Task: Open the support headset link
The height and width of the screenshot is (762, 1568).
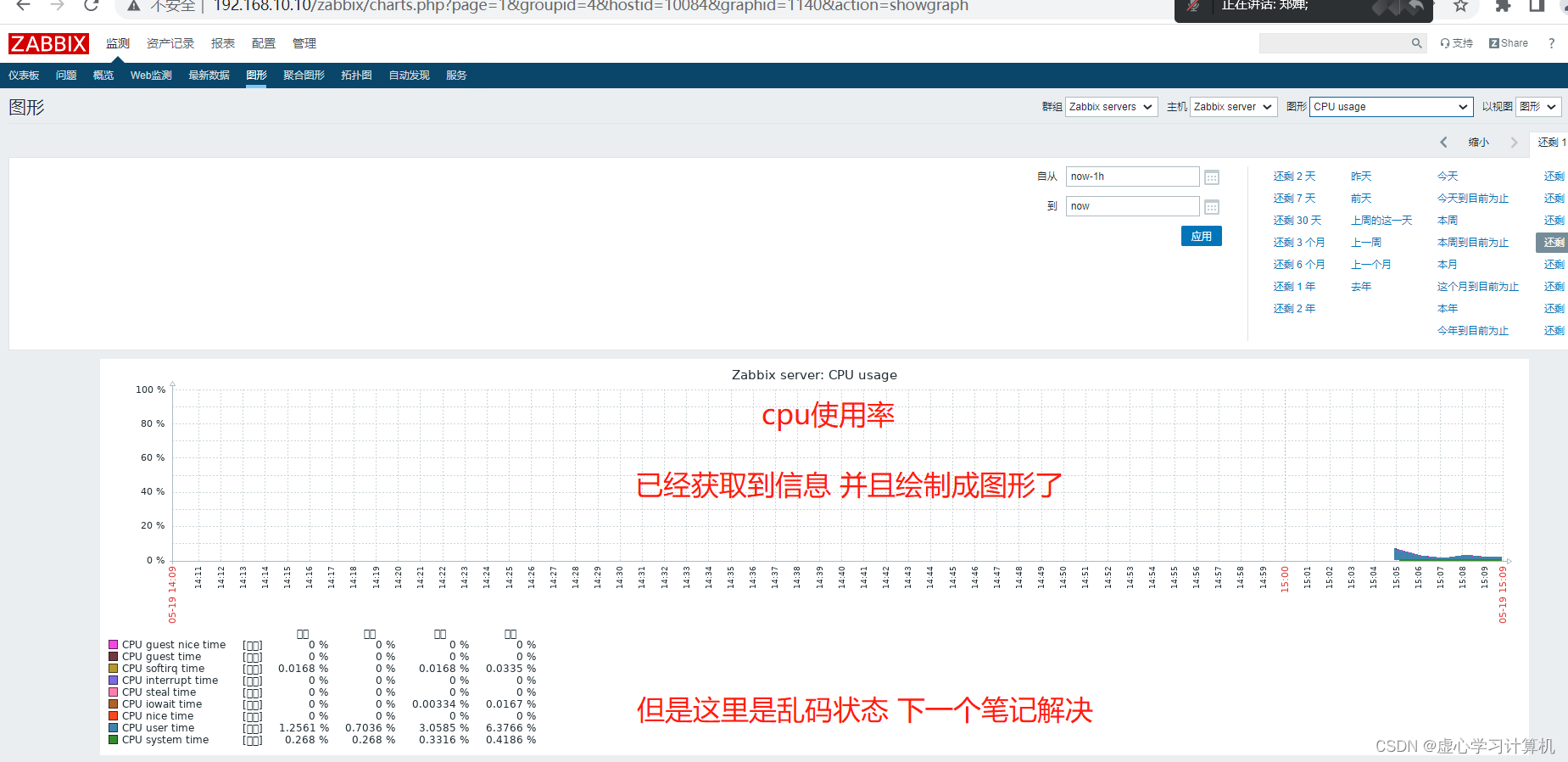Action: click(x=1456, y=43)
